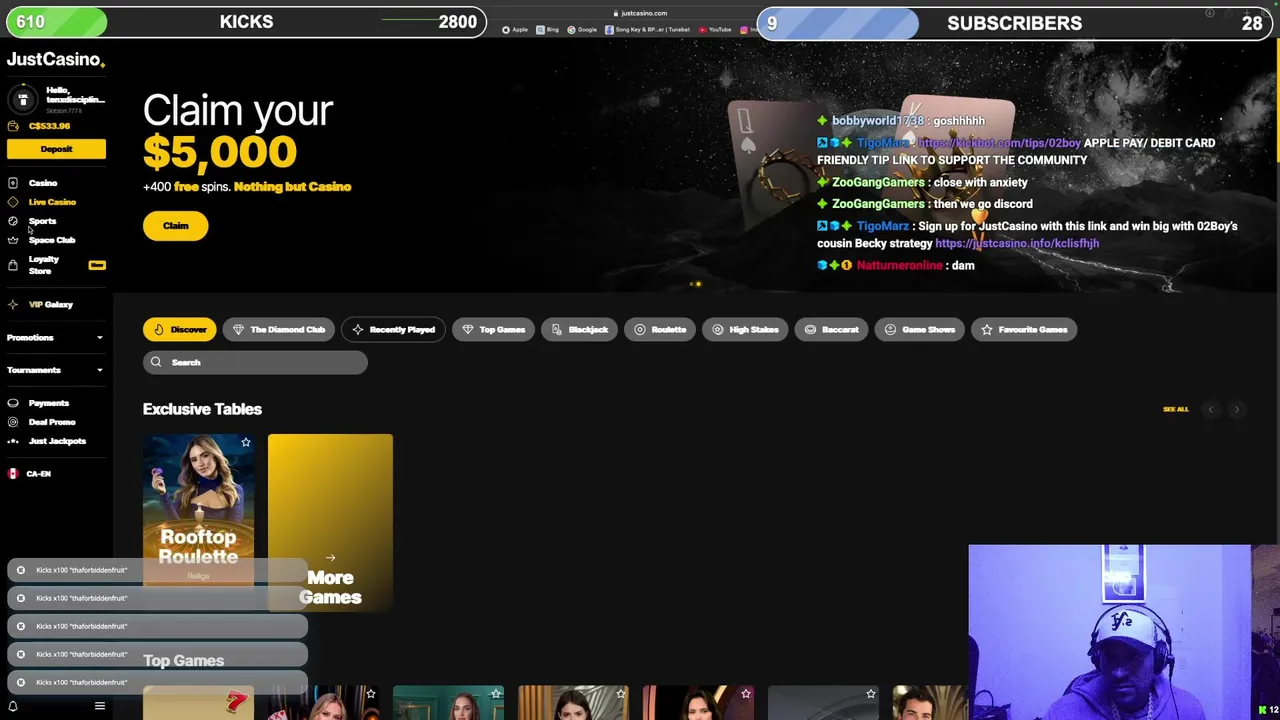Select the High Stakes tab

tap(745, 329)
